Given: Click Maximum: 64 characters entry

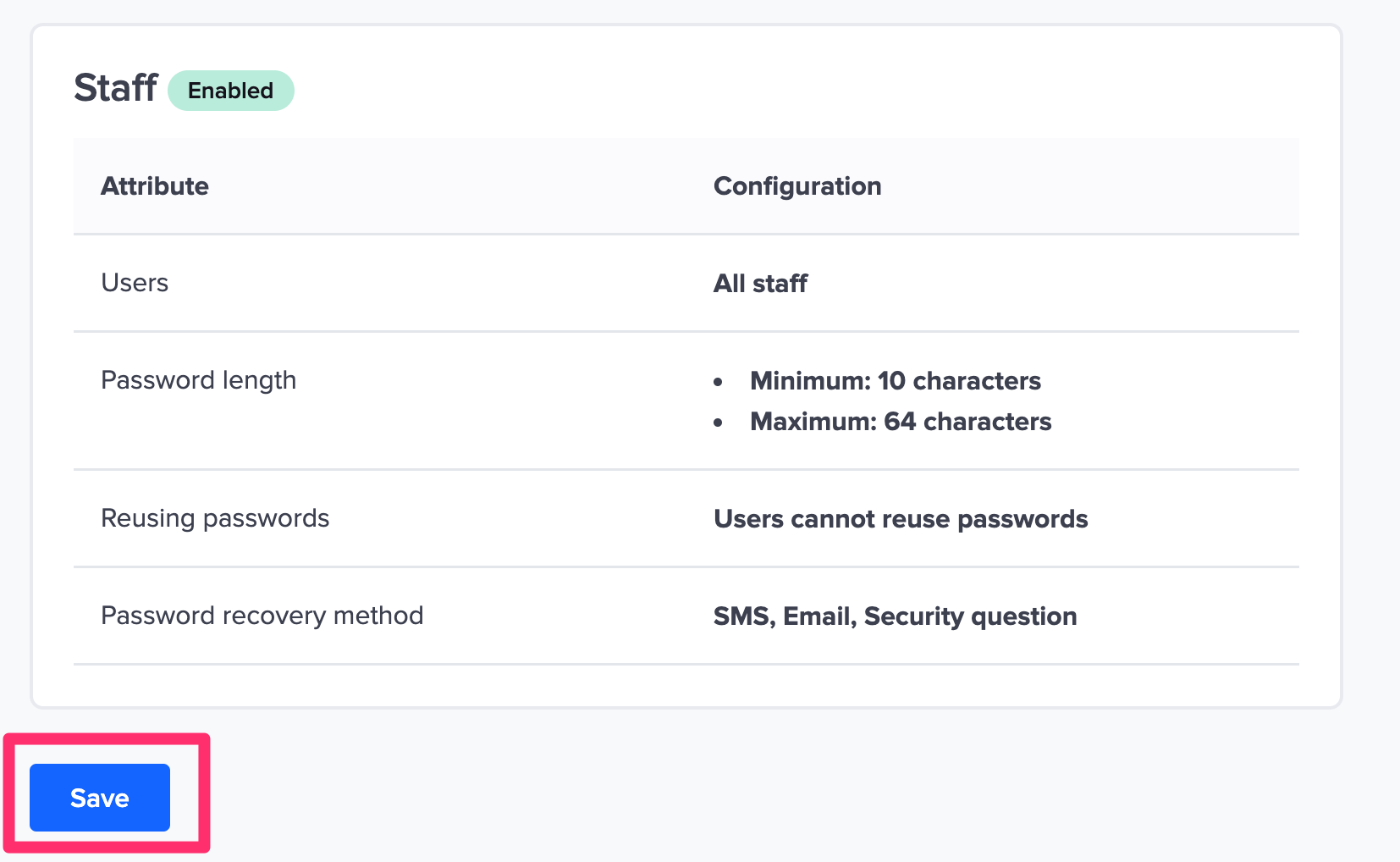Looking at the screenshot, I should click(x=900, y=421).
